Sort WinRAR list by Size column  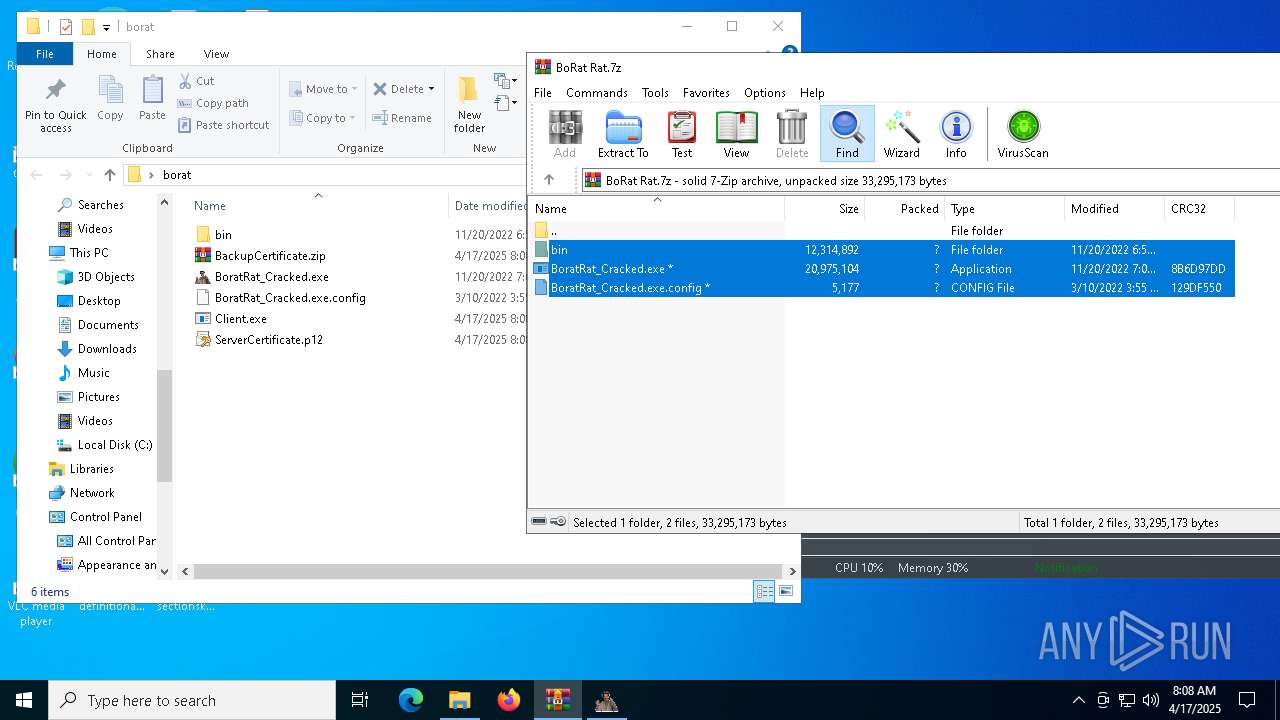point(825,209)
